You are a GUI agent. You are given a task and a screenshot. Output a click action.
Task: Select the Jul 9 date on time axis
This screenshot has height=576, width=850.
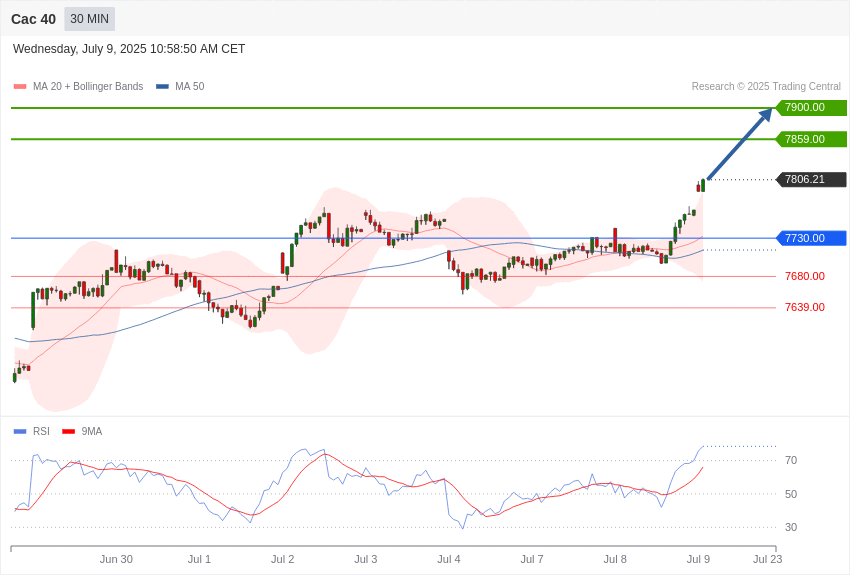coord(698,559)
